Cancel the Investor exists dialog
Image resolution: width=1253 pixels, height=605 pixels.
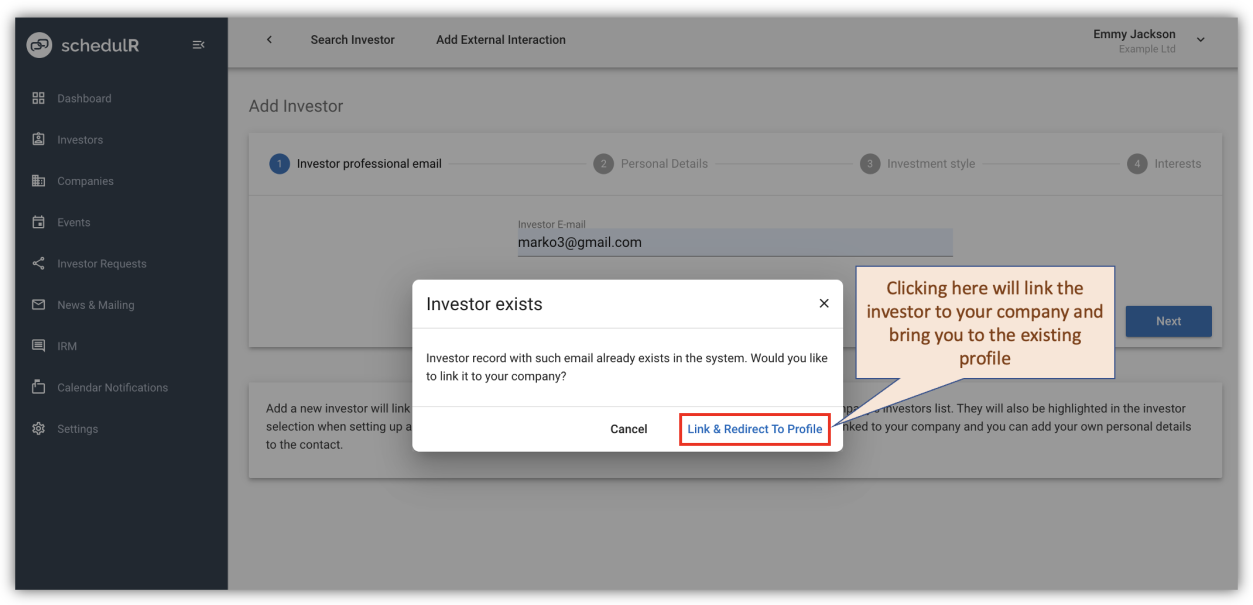tap(628, 428)
